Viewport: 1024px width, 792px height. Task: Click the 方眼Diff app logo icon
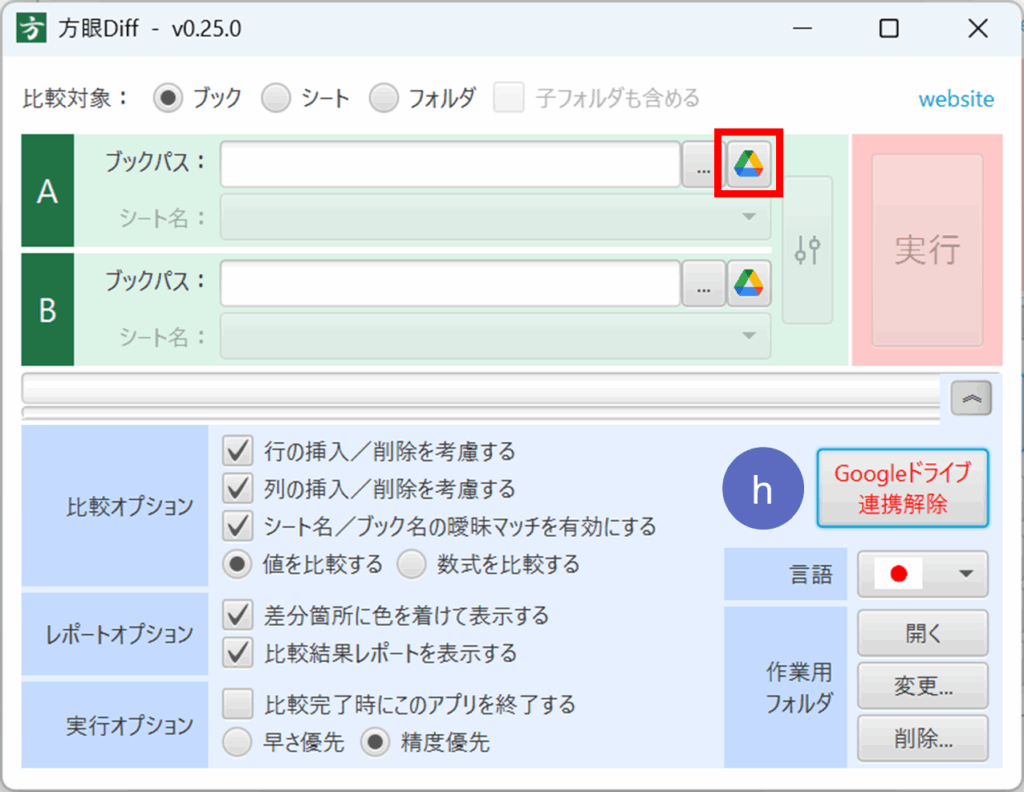pyautogui.click(x=34, y=29)
